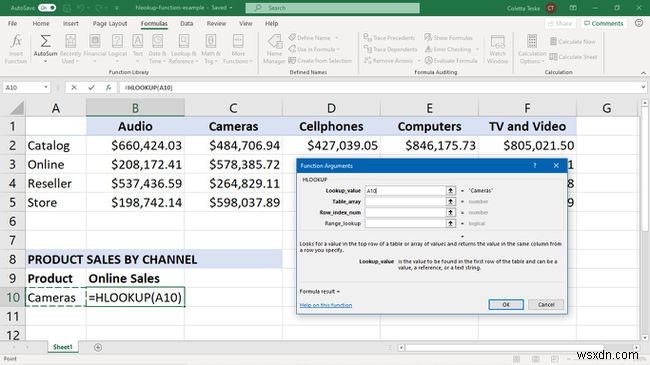Select all cells via corner triangle
This screenshot has width=650, height=365.
pos(16,108)
